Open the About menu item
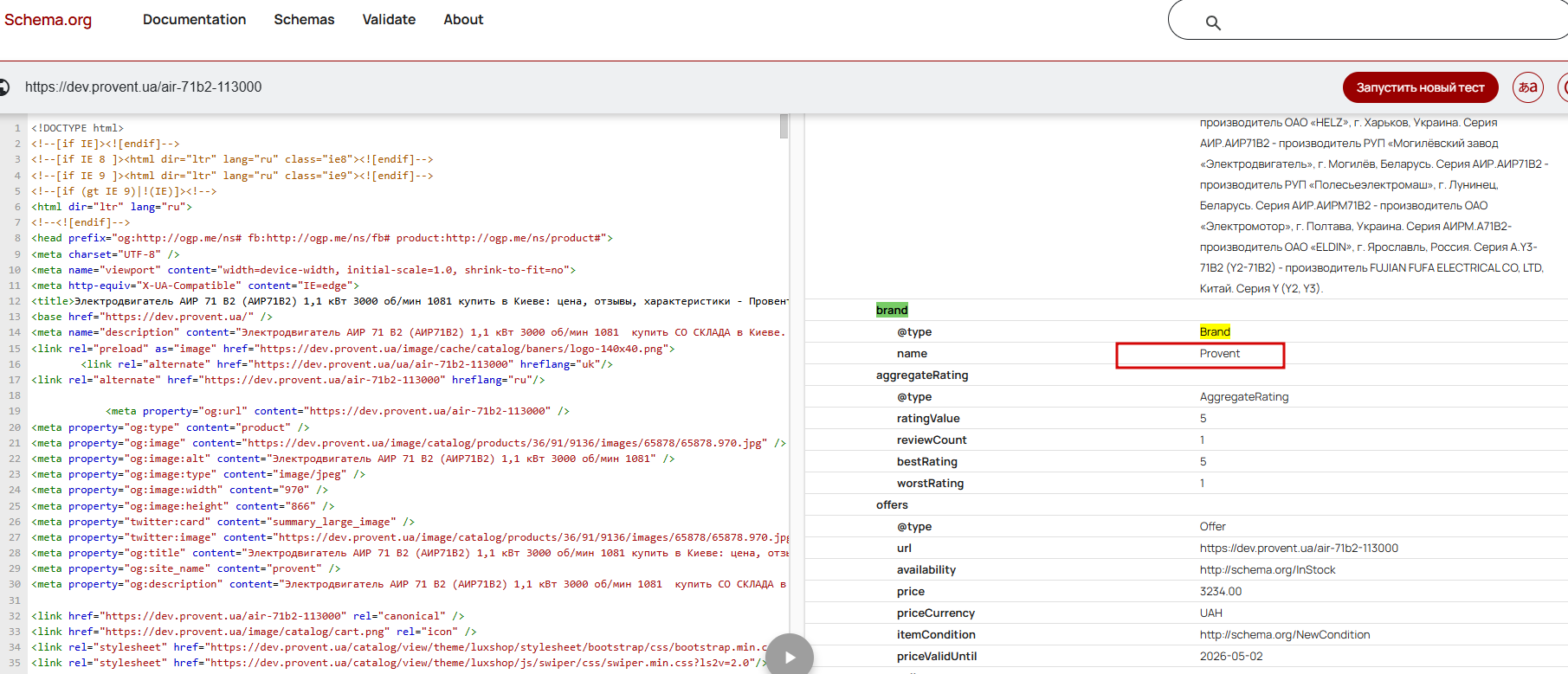Viewport: 1568px width, 674px height. point(463,19)
